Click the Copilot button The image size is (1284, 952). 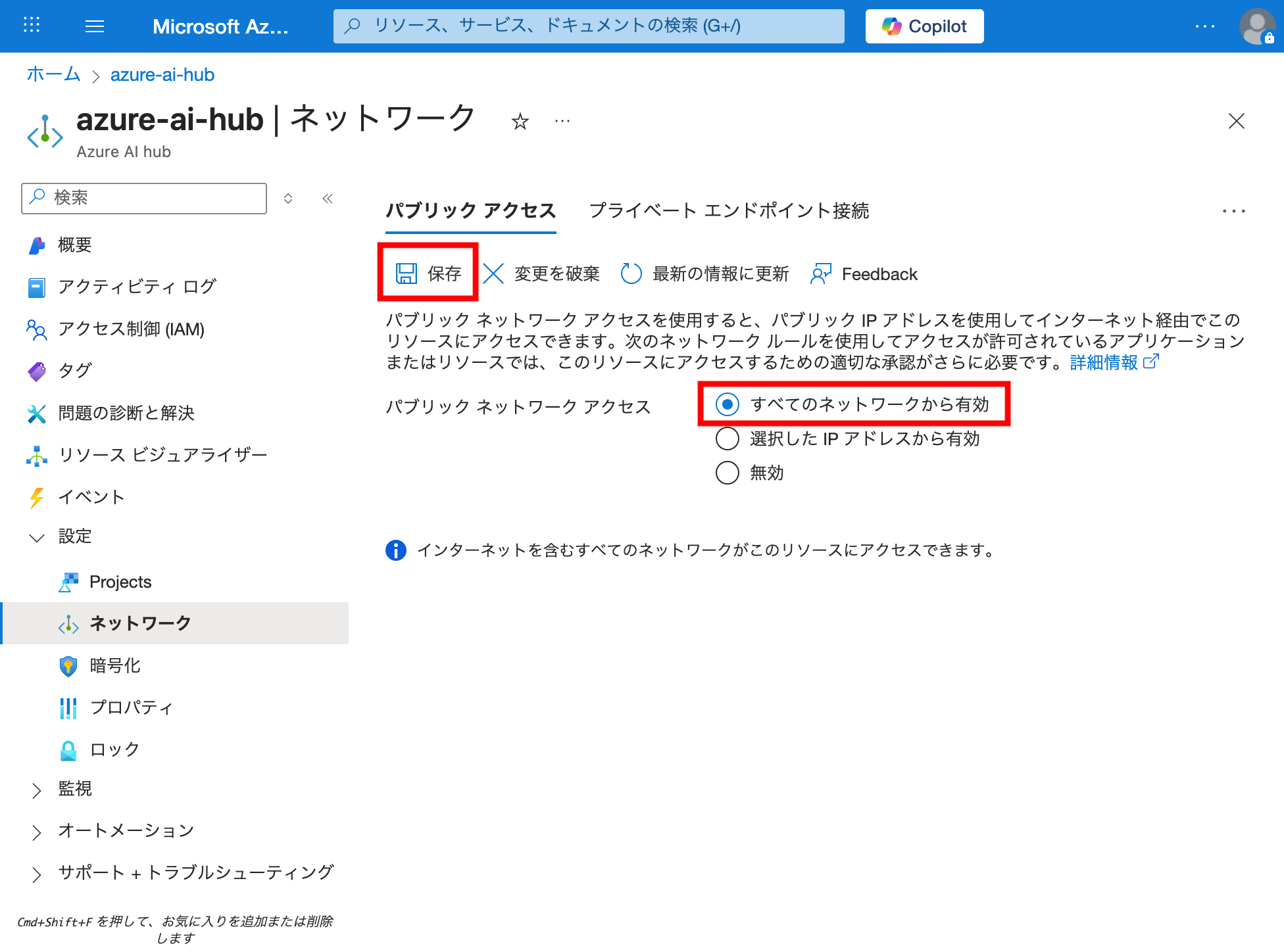924,26
